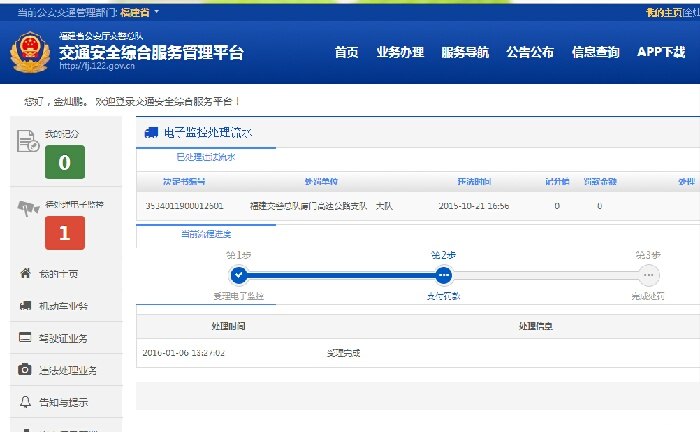Click the green 0 points badge
700x432 pixels.
[64, 162]
